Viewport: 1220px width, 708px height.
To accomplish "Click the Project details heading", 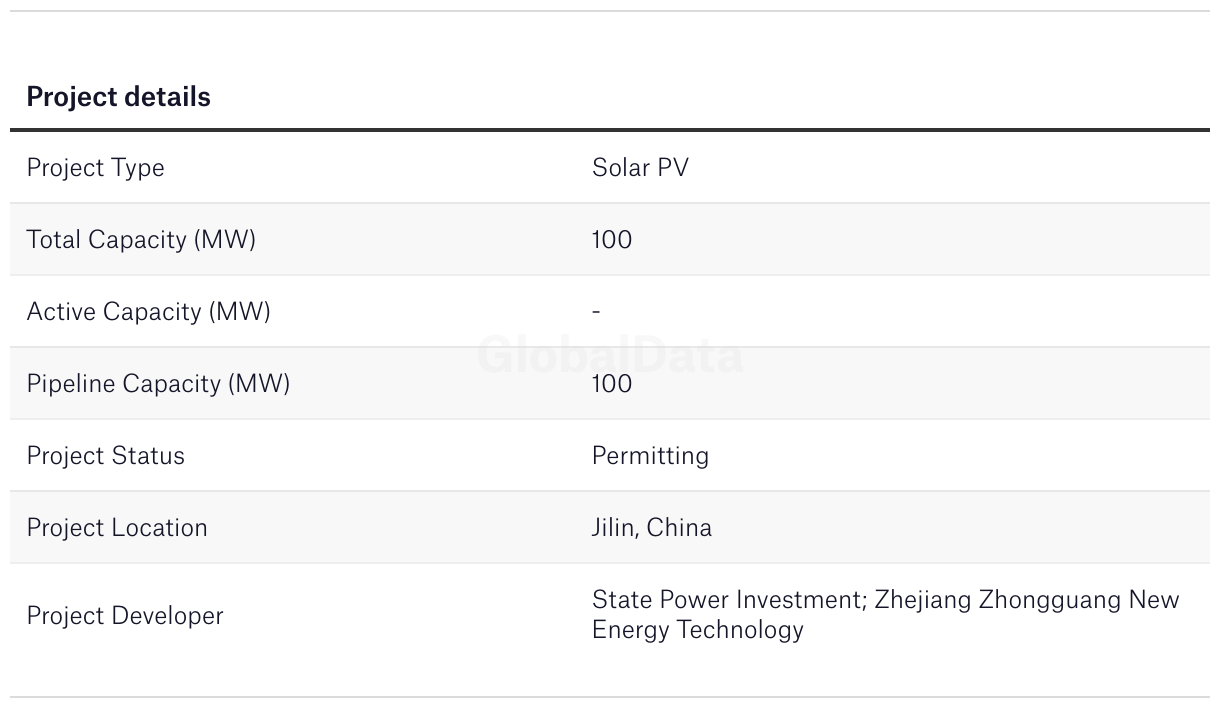I will [118, 97].
